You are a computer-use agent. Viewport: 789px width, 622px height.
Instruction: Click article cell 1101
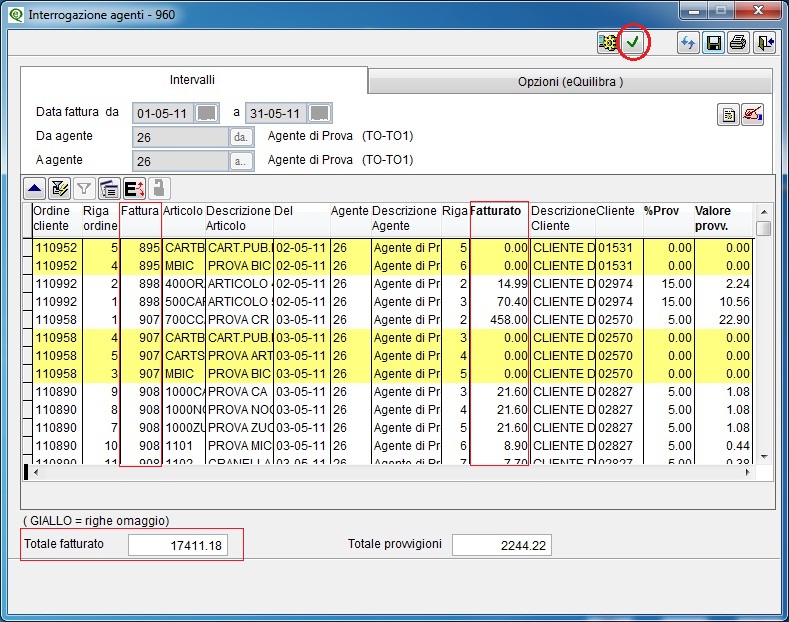(x=184, y=446)
